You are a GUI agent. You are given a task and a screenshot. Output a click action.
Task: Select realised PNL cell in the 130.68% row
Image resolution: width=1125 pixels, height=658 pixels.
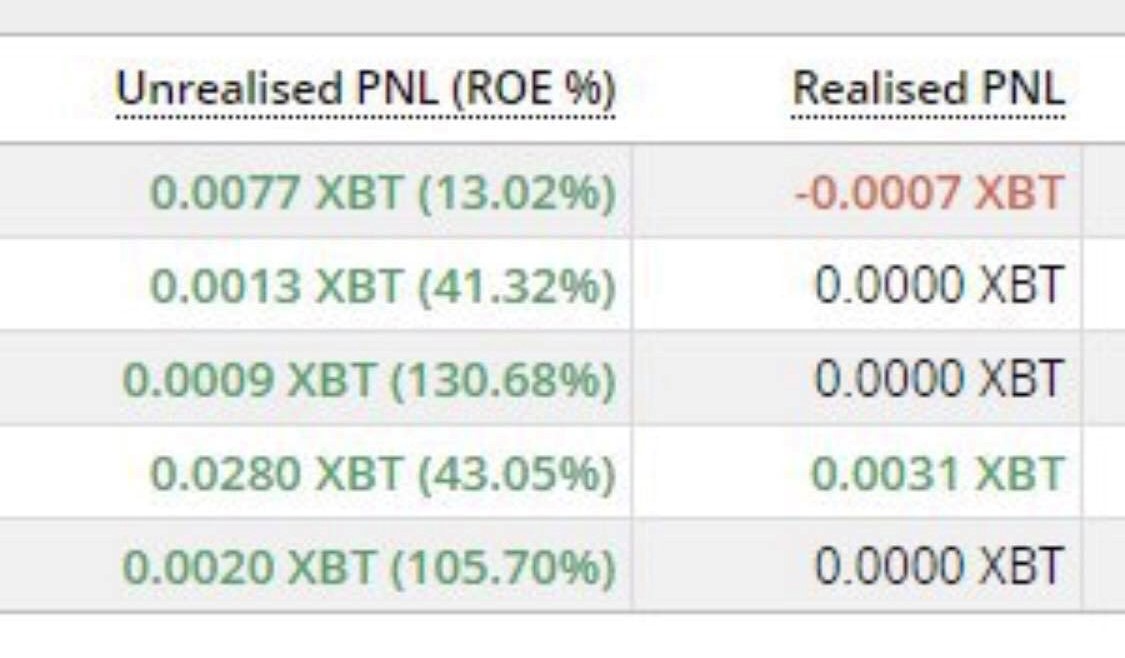pyautogui.click(x=938, y=378)
